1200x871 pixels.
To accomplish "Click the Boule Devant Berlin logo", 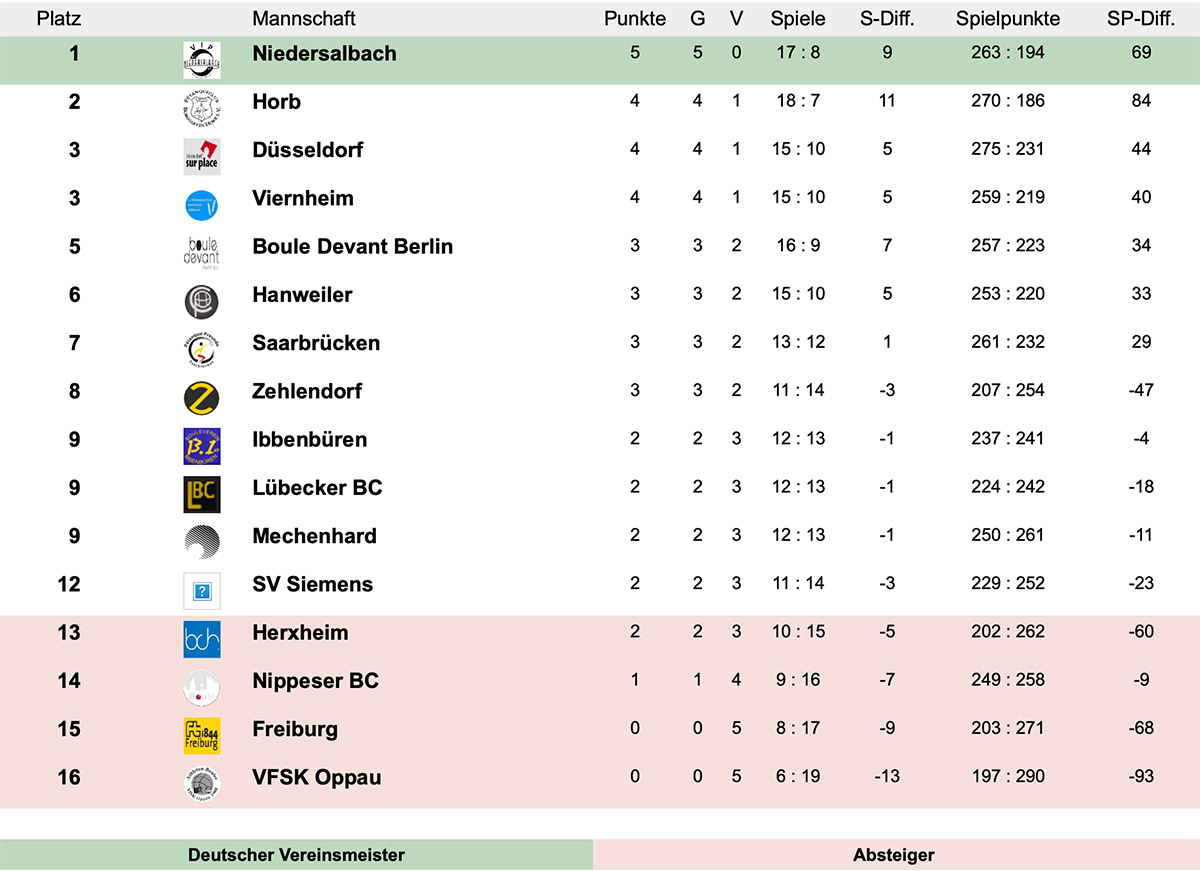I will tap(201, 251).
